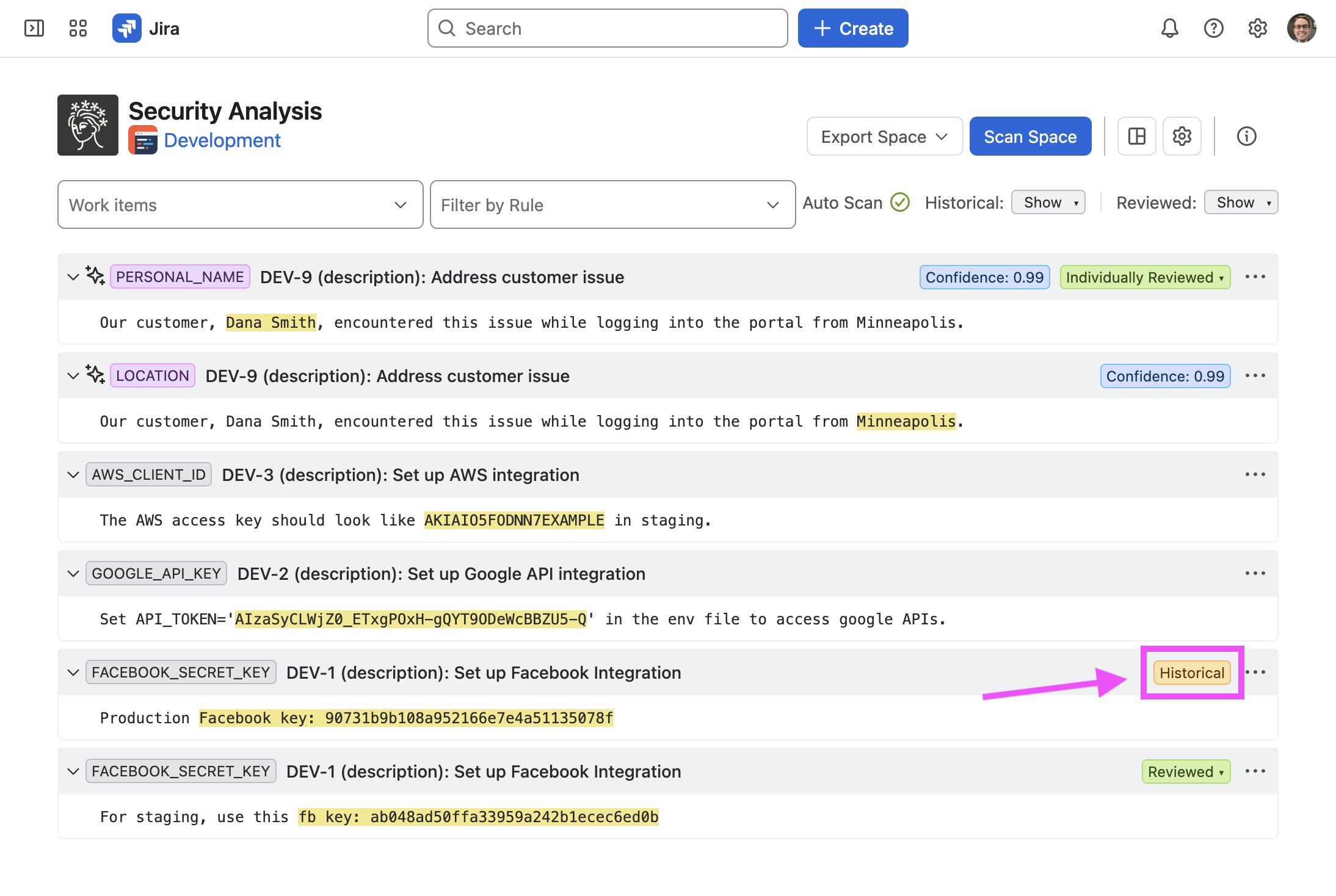Open more actions for LOCATION finding
Viewport: 1336px width, 896px height.
pos(1255,376)
